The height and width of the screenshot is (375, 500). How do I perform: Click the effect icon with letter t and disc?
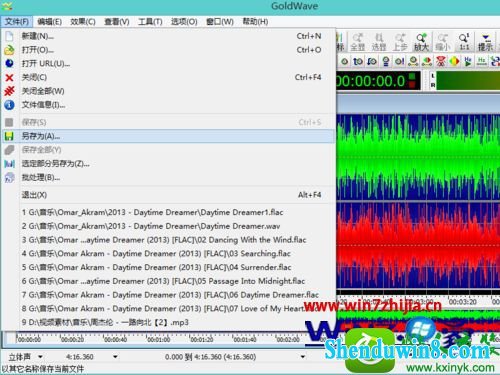coord(358,61)
